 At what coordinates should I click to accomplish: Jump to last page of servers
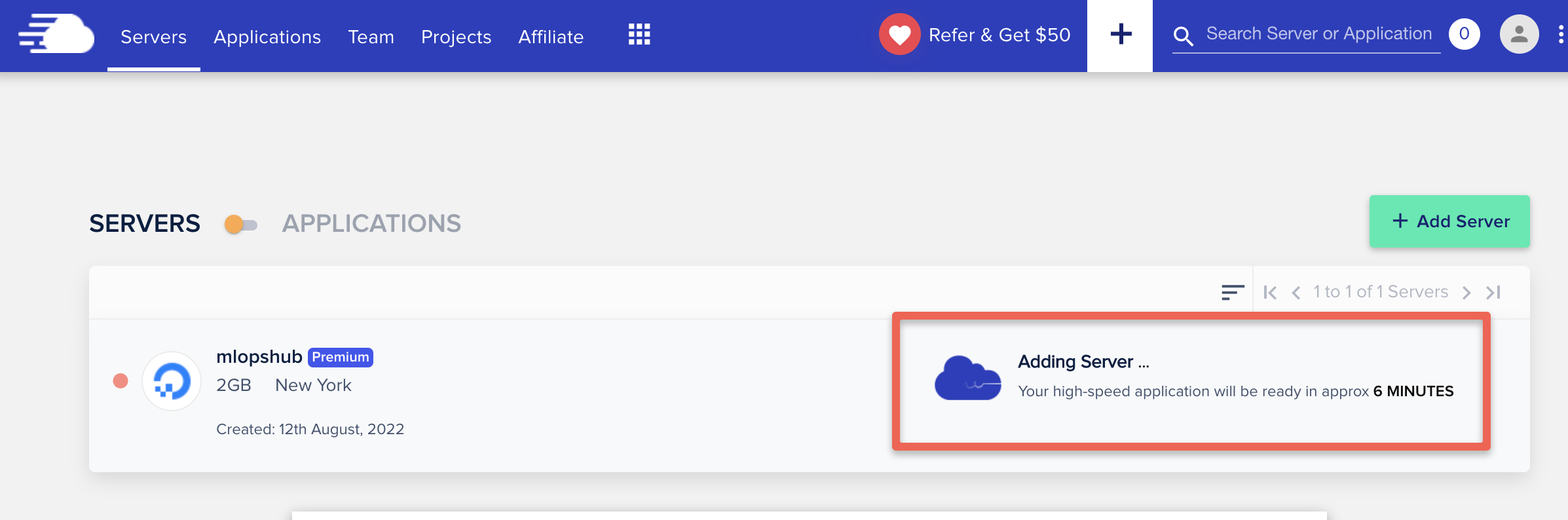pyautogui.click(x=1493, y=292)
